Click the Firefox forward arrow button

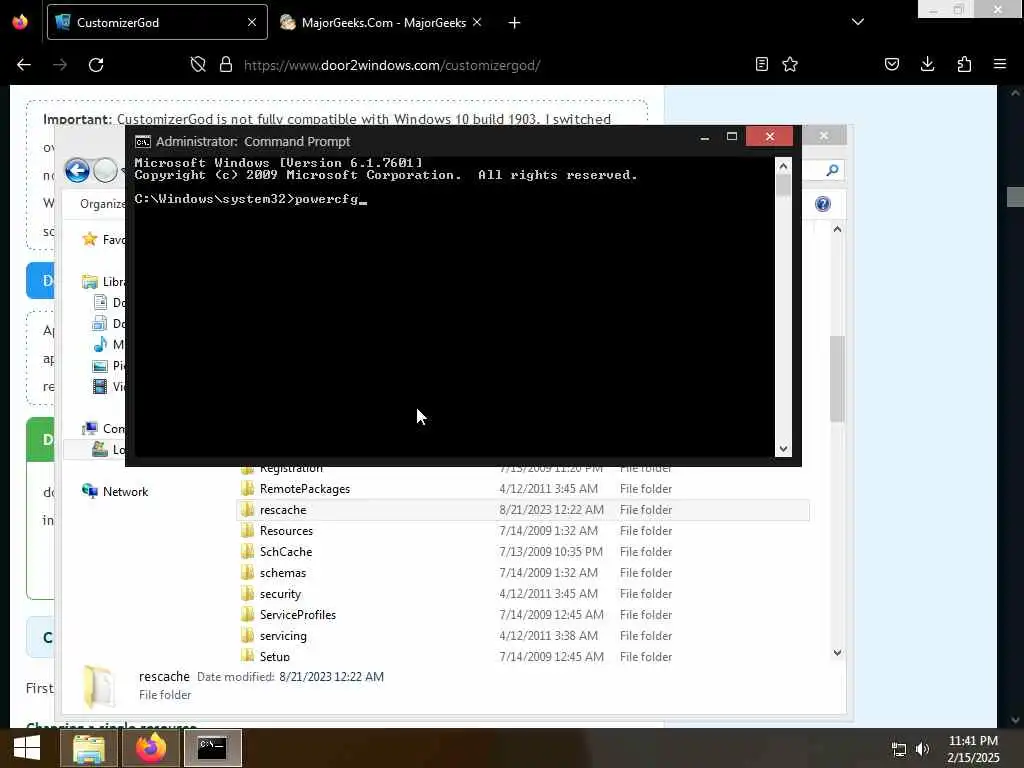coord(59,65)
